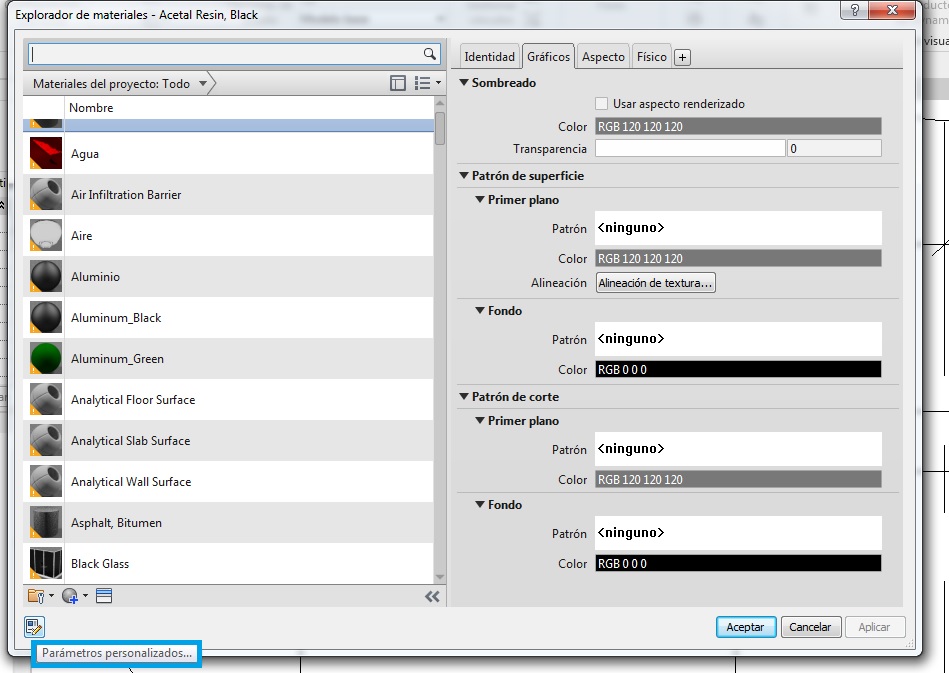The height and width of the screenshot is (673, 949).
Task: Collapse the Sombreado section
Action: [x=464, y=83]
